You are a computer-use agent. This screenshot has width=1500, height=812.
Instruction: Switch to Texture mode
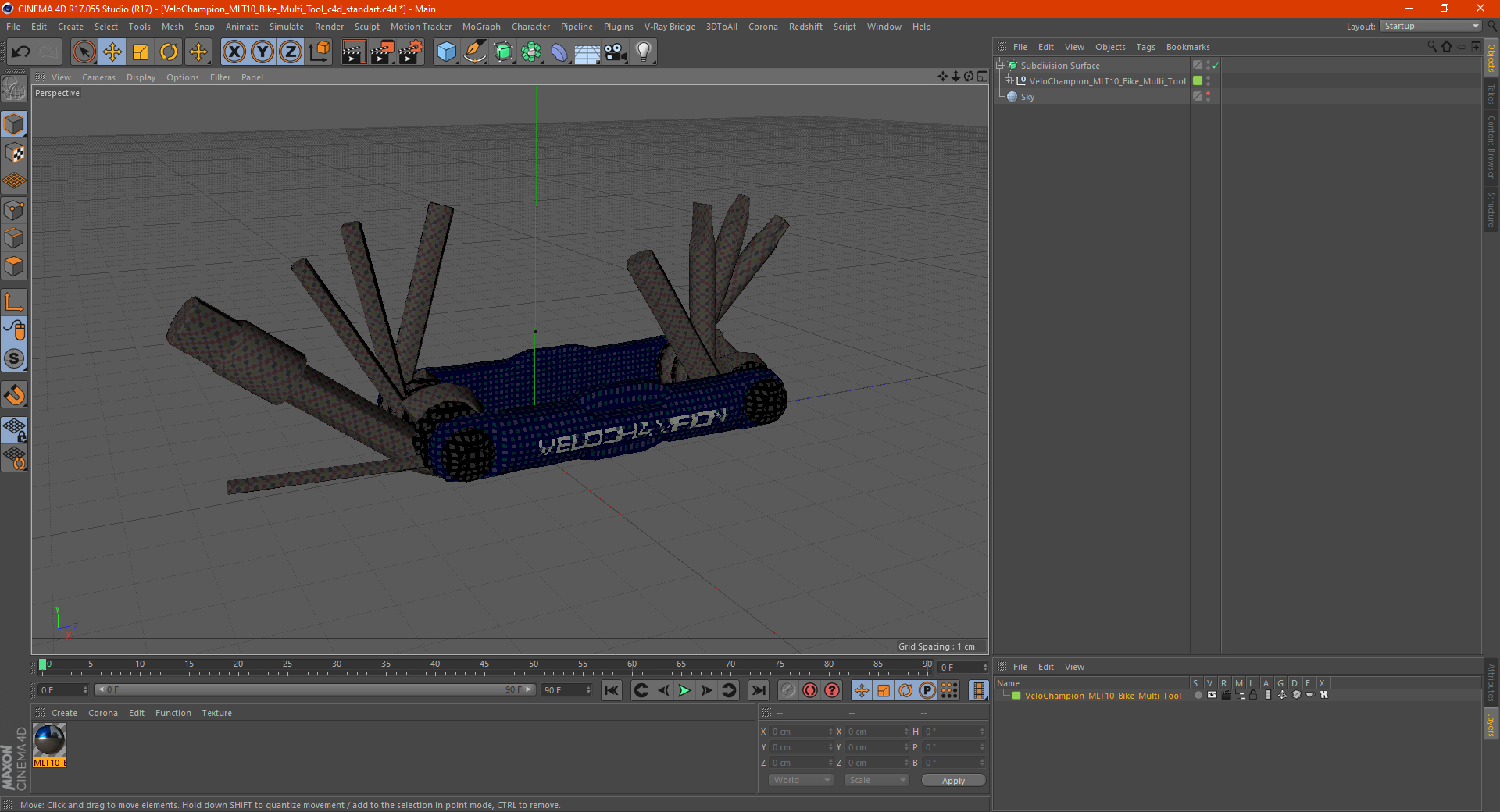tap(14, 153)
